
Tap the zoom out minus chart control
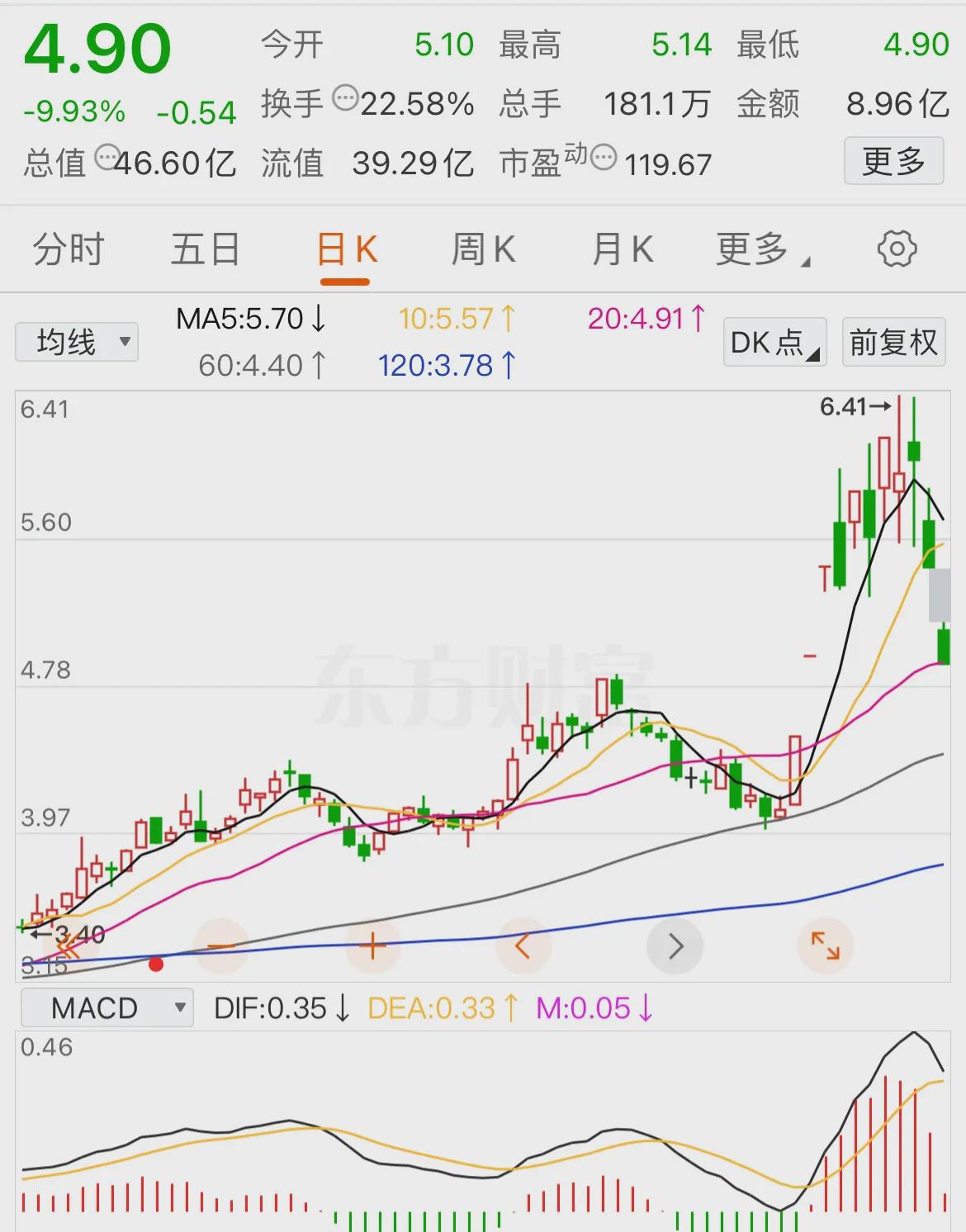(220, 945)
